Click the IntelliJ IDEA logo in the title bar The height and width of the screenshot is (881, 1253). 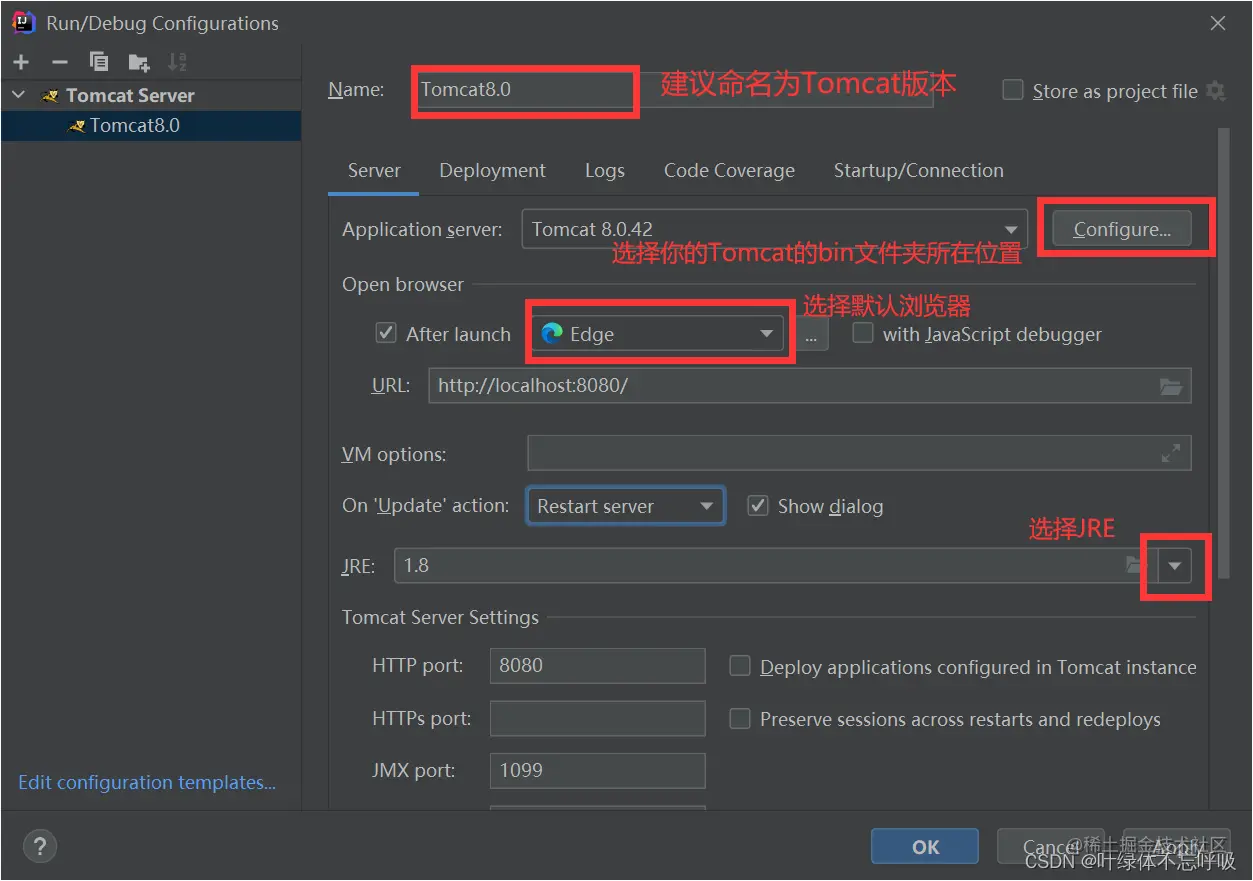(24, 22)
